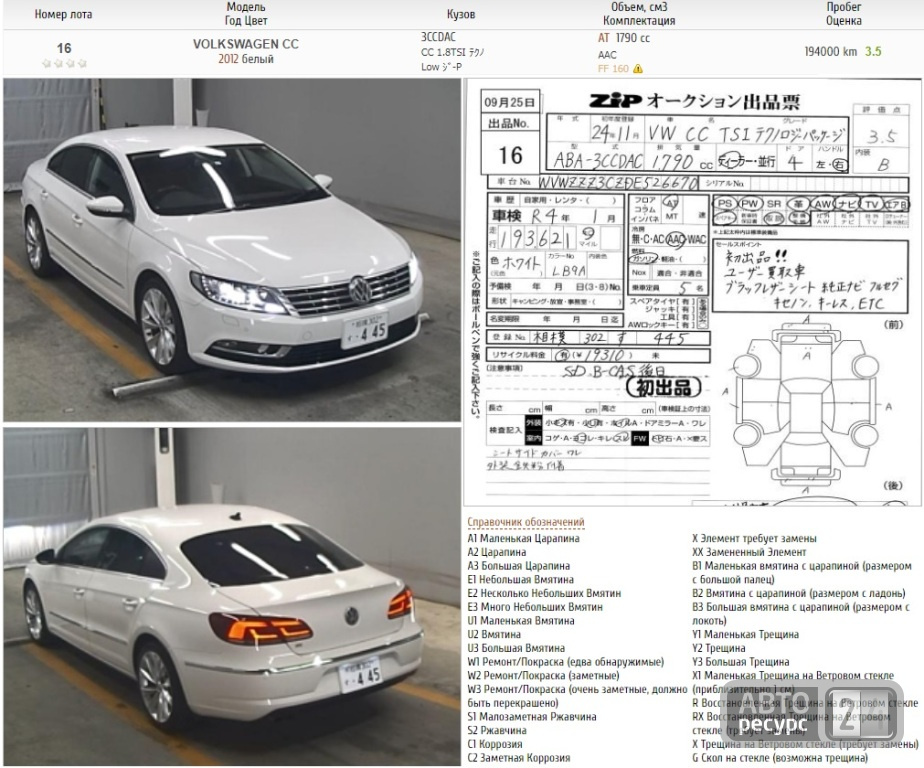Click the W2 Ремонт/Покраска (заметные) entry

pos(543,675)
